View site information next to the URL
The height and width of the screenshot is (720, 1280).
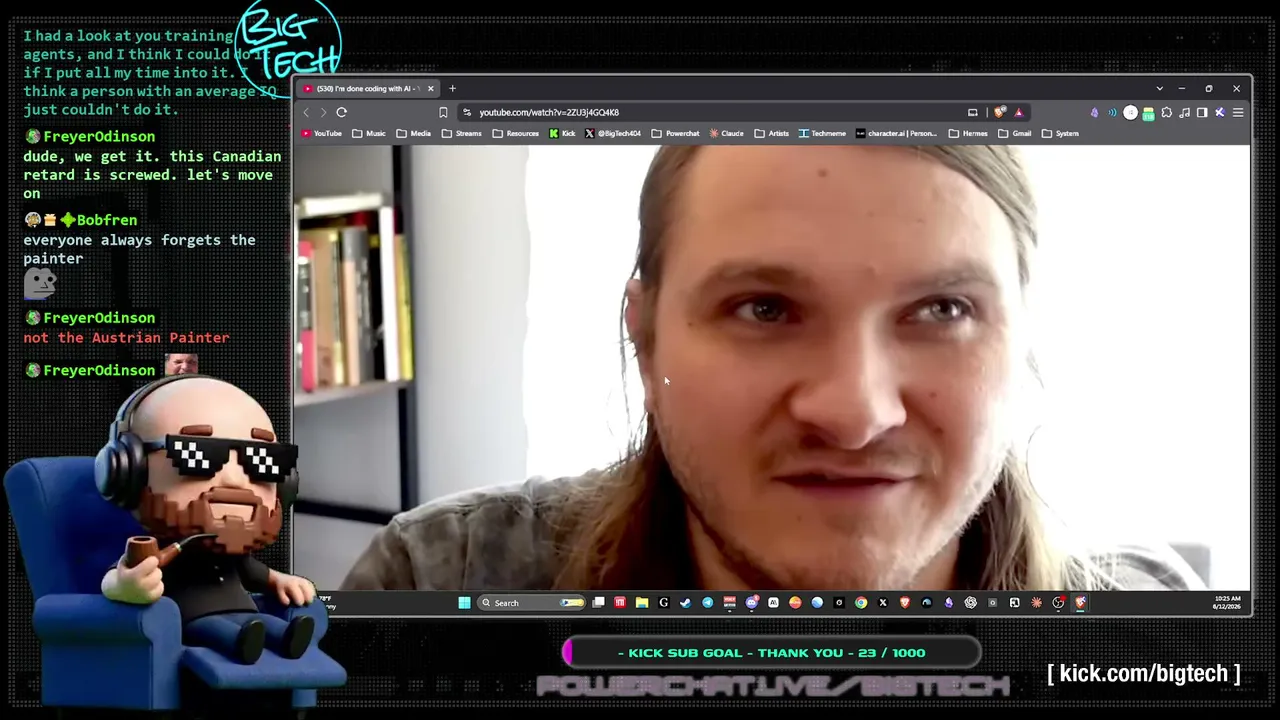pyautogui.click(x=467, y=112)
